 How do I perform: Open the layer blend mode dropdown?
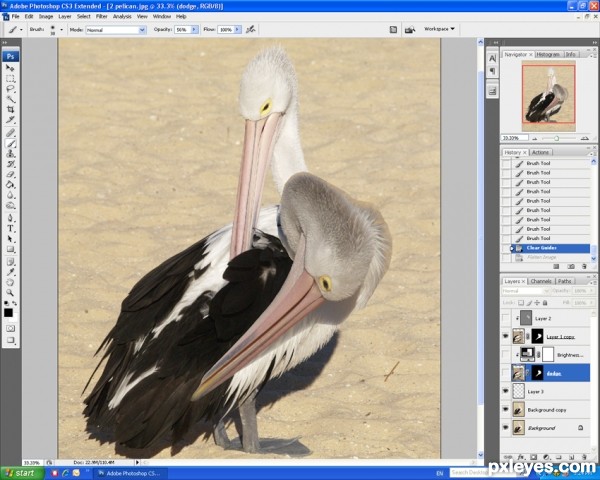coord(526,291)
